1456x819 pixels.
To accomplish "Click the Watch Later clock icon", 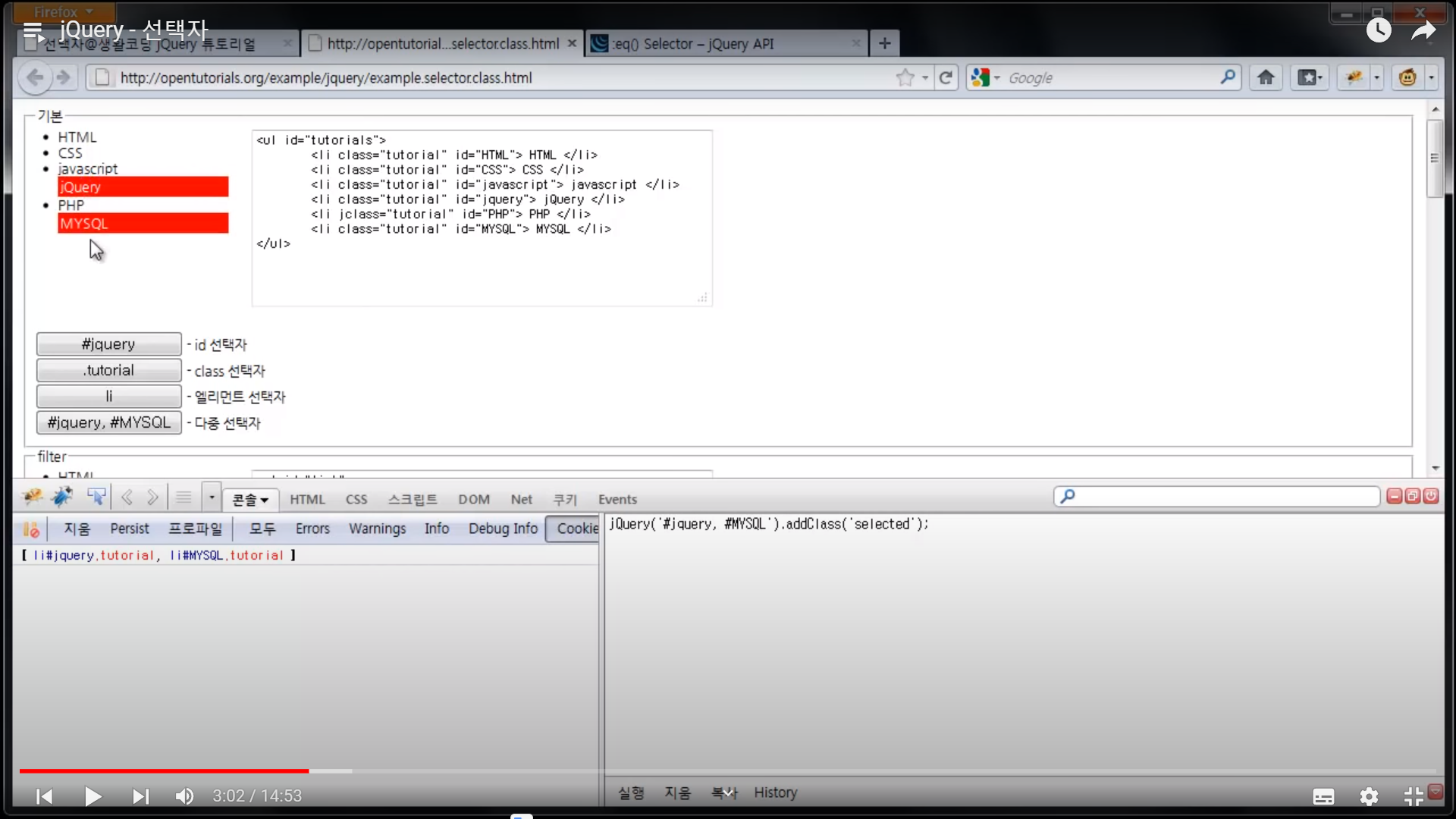I will coord(1378,30).
